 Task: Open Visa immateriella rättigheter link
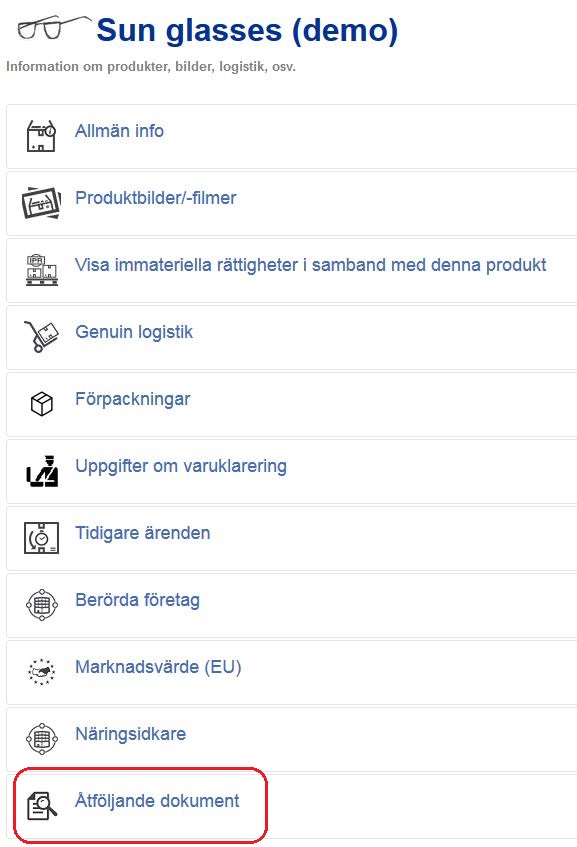pos(311,265)
